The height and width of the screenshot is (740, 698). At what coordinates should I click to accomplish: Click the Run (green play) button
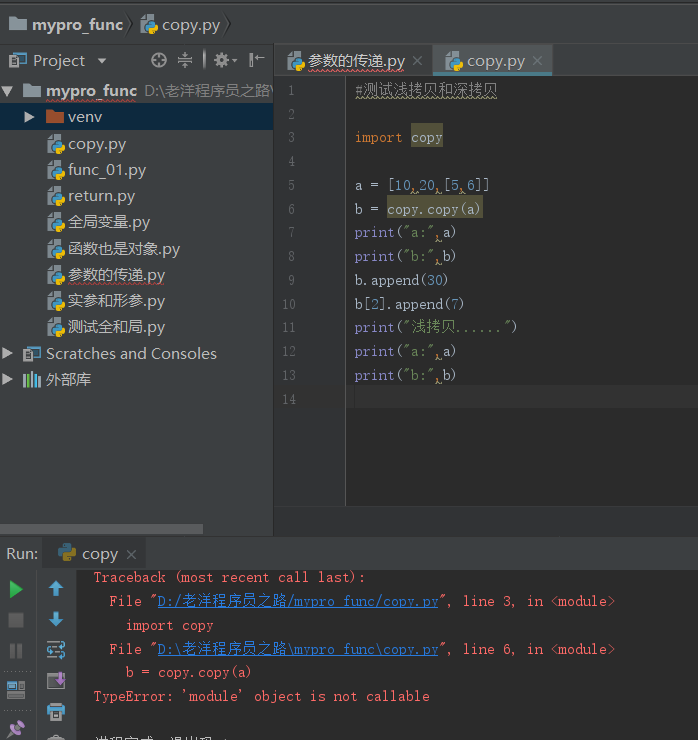(x=16, y=589)
